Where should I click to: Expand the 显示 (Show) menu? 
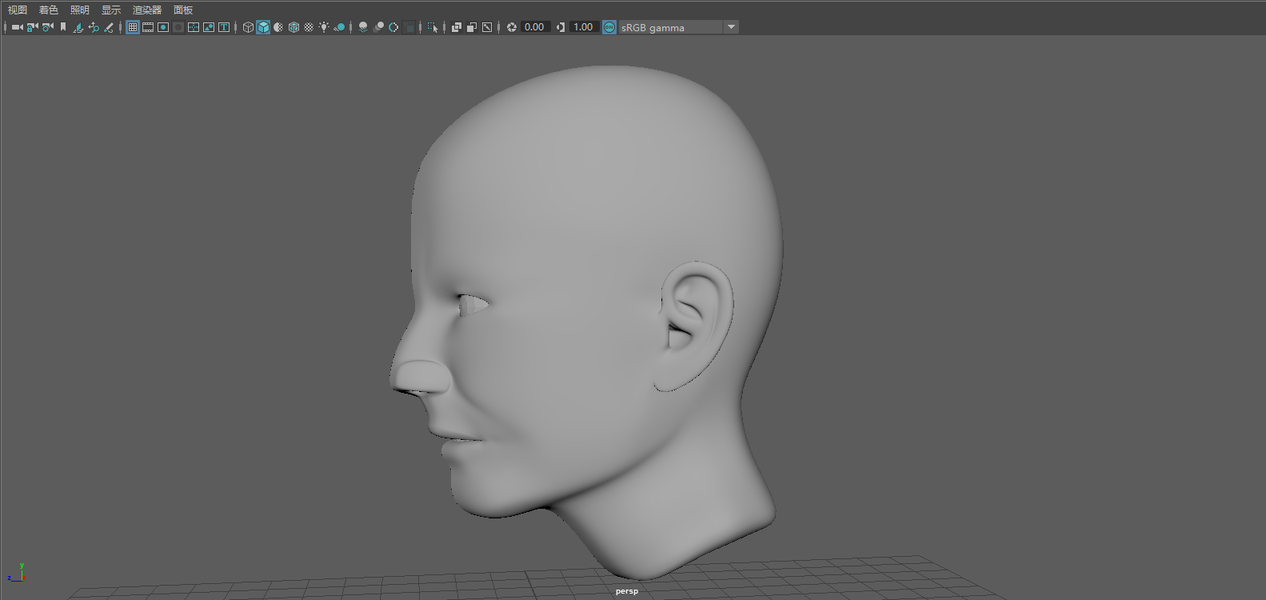110,9
